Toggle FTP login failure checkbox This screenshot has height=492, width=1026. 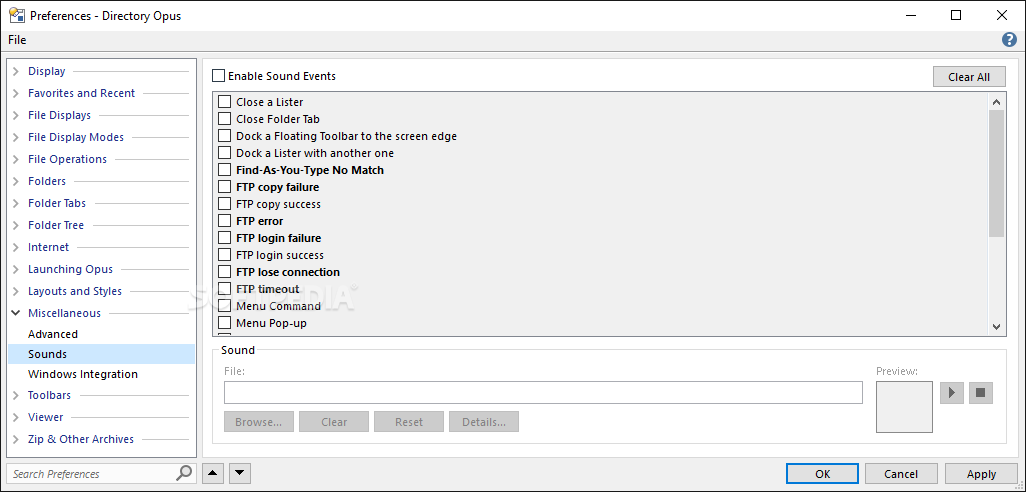(224, 238)
